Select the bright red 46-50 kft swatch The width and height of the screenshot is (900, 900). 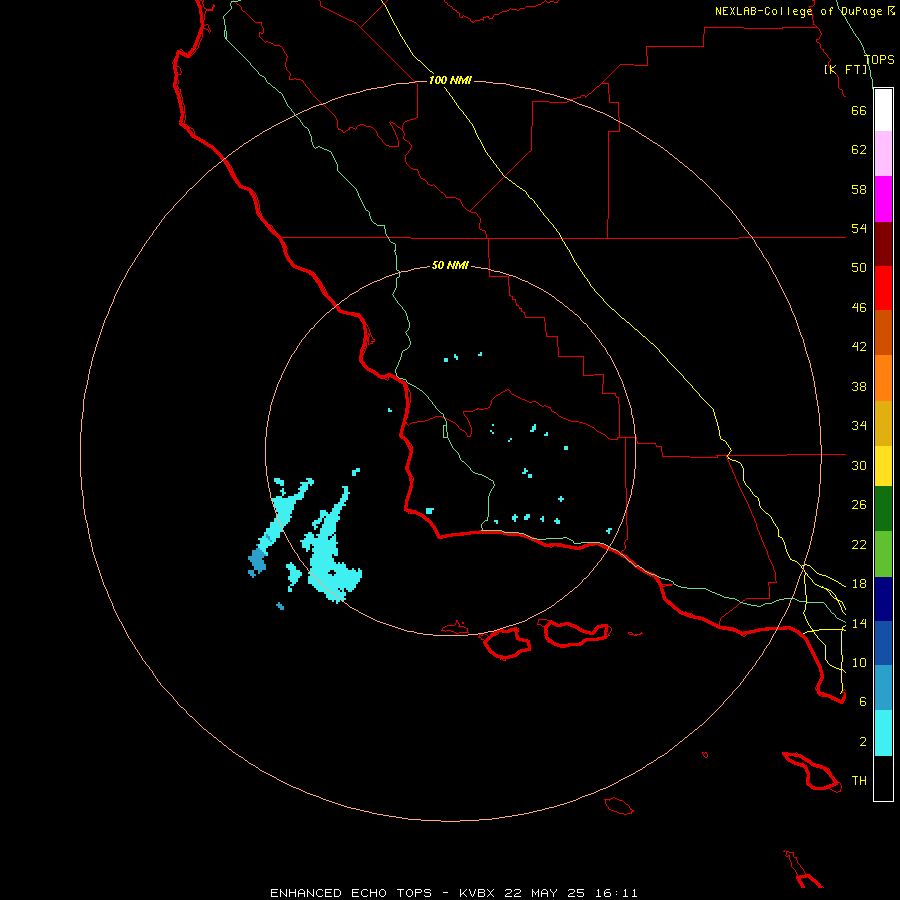coord(883,288)
